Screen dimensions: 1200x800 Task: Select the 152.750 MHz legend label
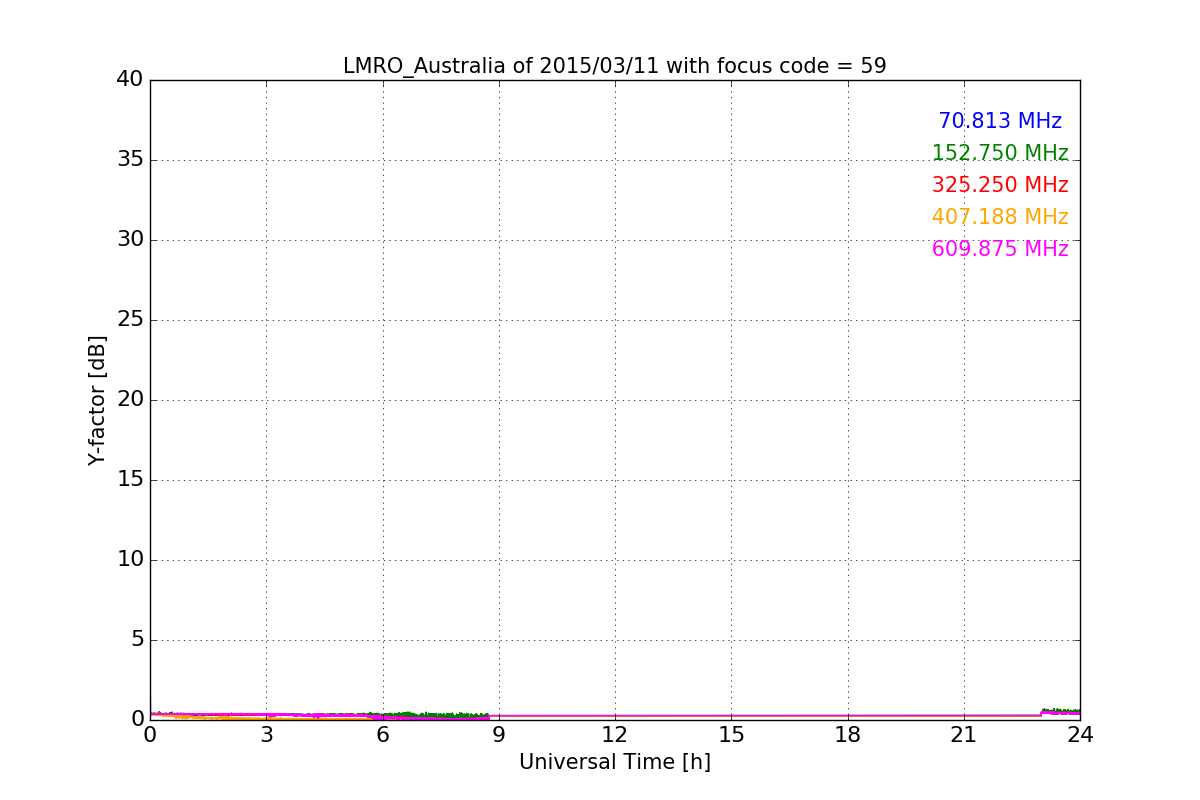coord(1000,153)
